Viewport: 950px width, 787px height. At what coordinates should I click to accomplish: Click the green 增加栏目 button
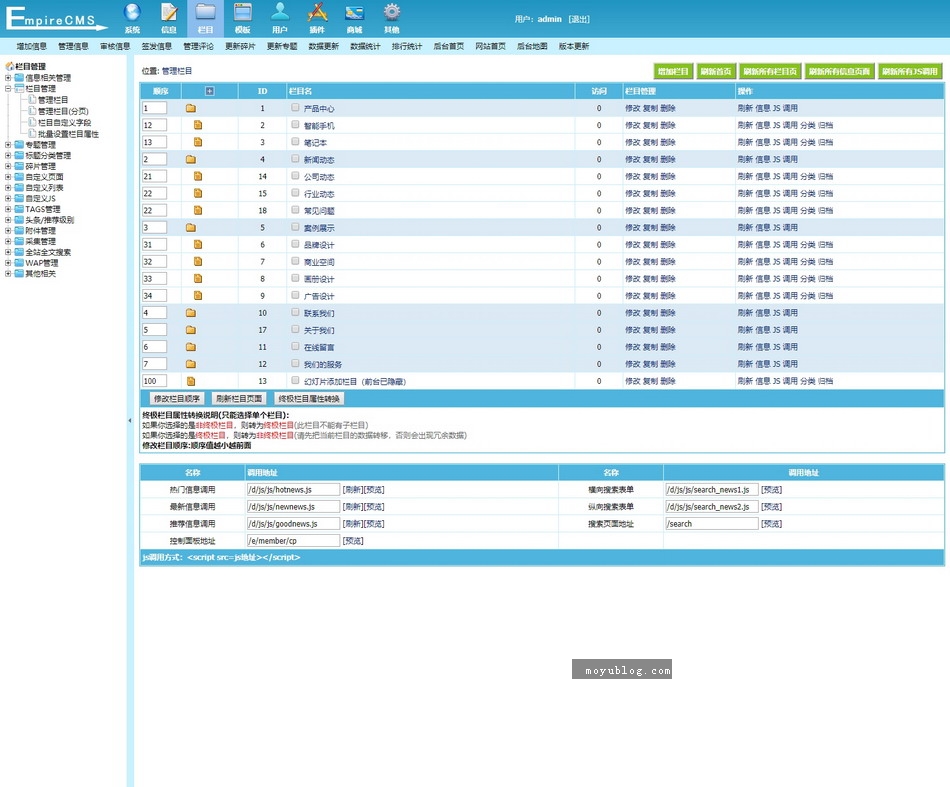pyautogui.click(x=673, y=71)
